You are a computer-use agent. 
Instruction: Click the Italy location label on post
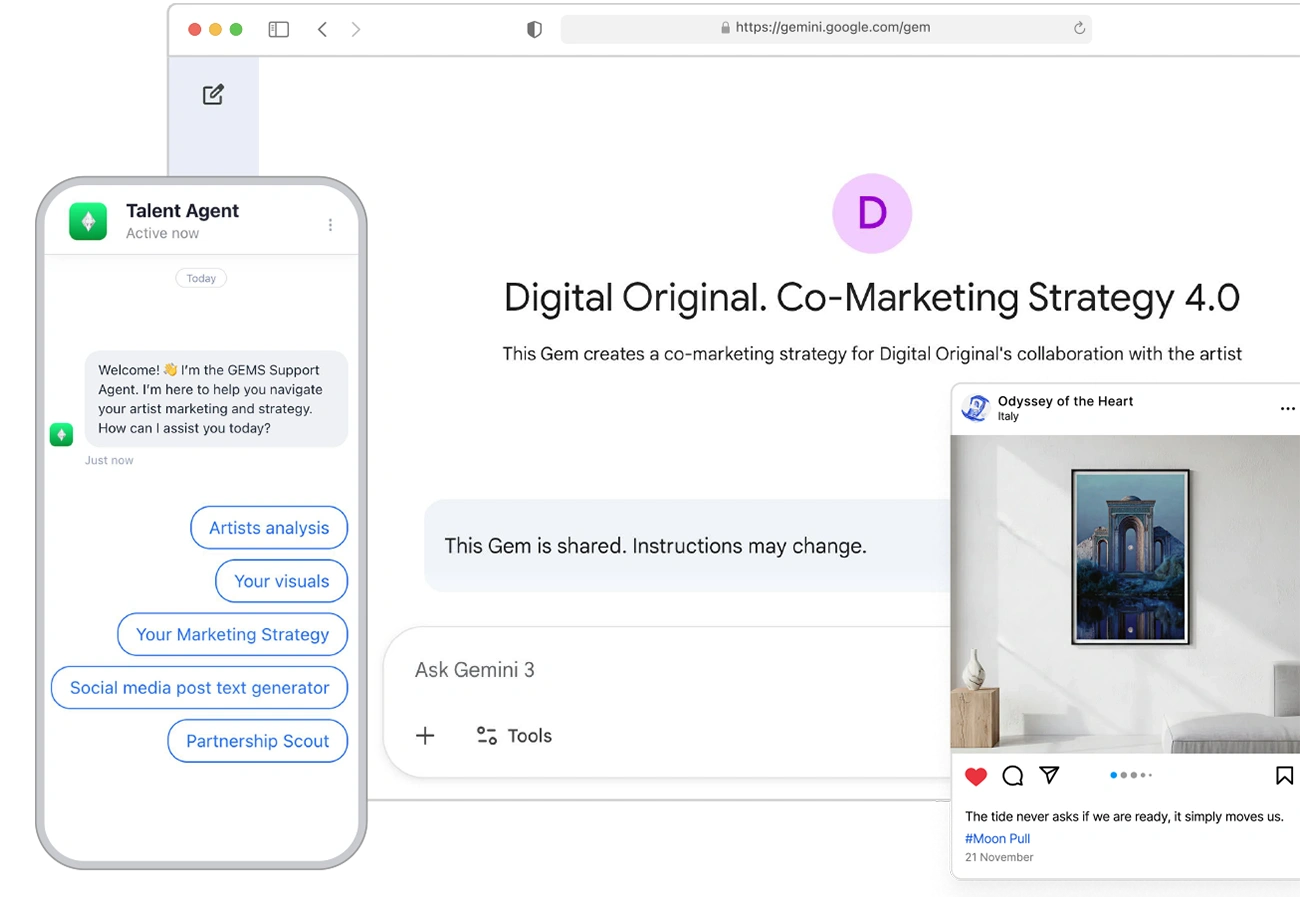1008,417
